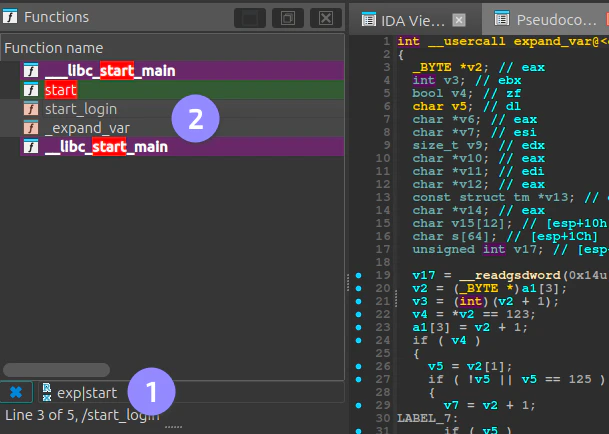Image resolution: width=609 pixels, height=434 pixels.
Task: Toggle breakpoint dot on line 26
Action: tap(358, 366)
